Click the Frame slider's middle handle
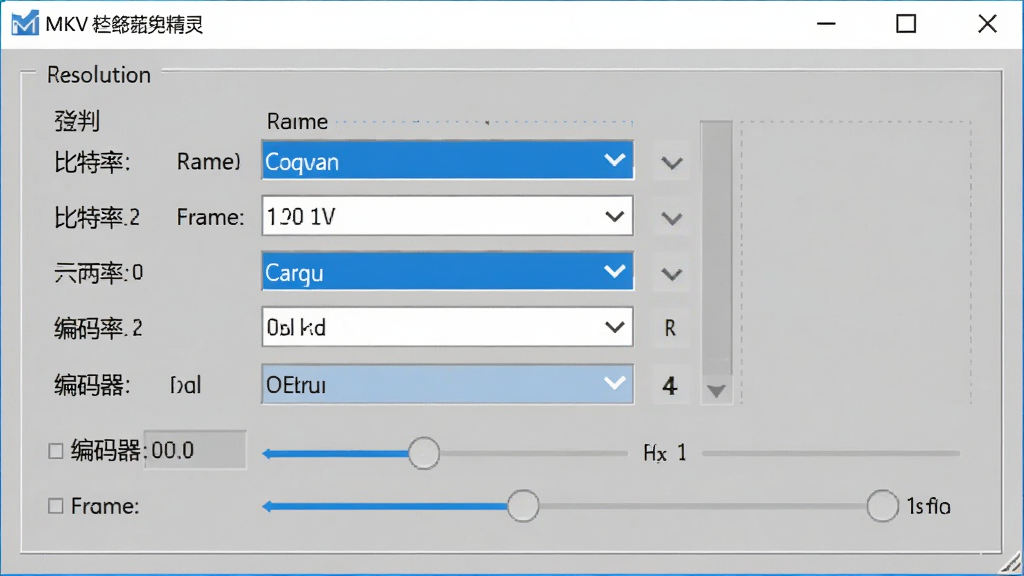The height and width of the screenshot is (576, 1024). click(x=523, y=506)
